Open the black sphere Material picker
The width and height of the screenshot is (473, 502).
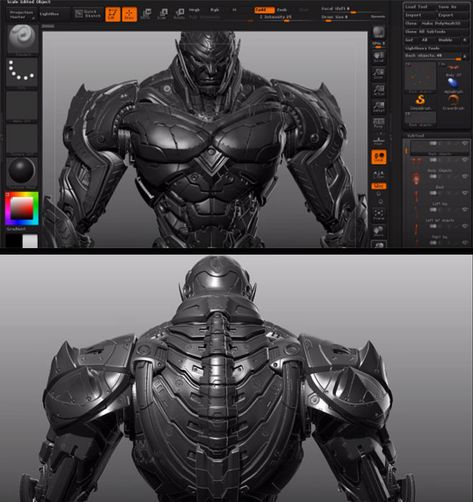(22, 172)
